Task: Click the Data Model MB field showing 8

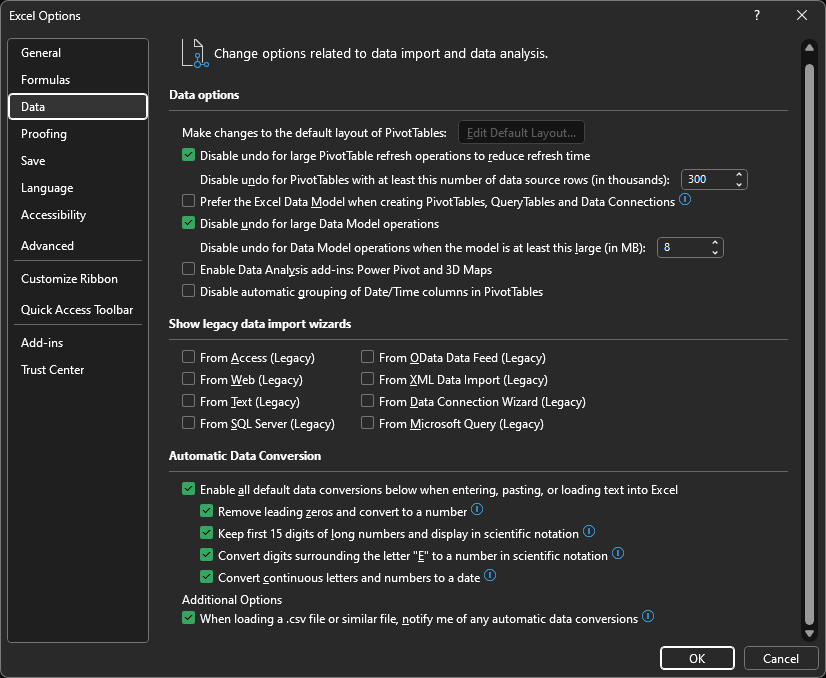Action: pos(683,248)
